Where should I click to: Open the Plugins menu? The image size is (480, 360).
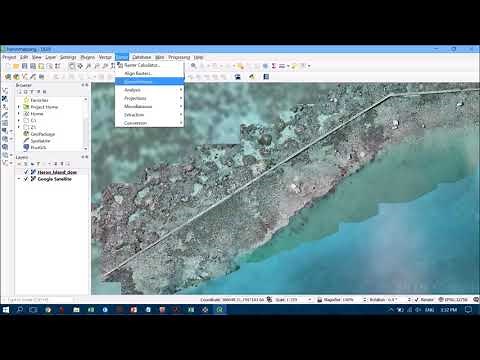tap(88, 57)
